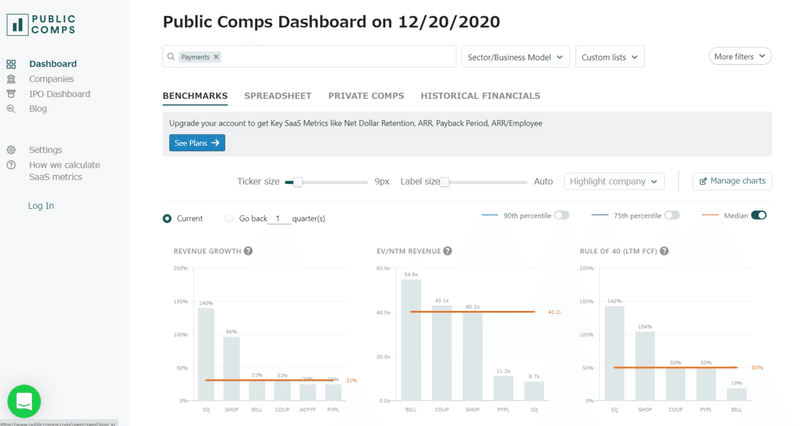Enable the 90th percentile toggle

click(x=562, y=215)
